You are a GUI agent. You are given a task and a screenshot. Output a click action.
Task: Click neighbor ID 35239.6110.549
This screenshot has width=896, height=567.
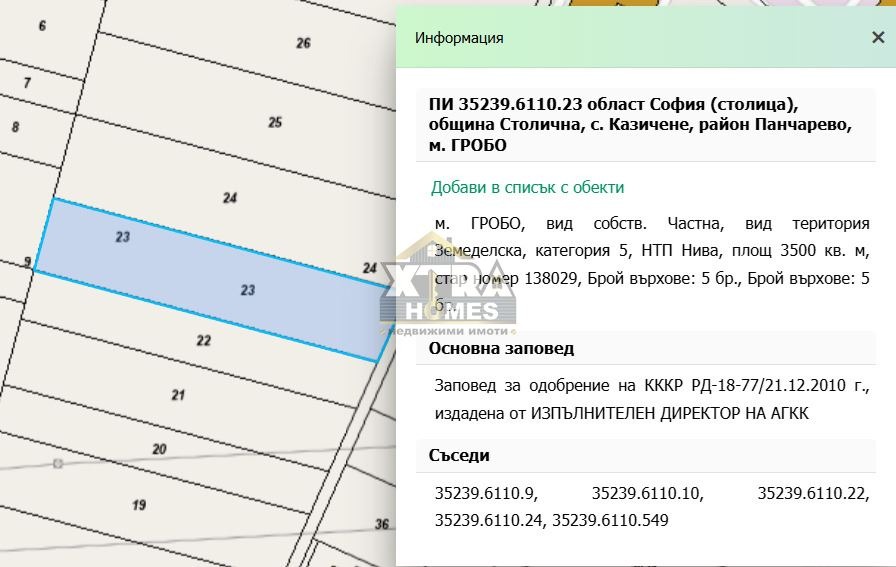pos(609,520)
